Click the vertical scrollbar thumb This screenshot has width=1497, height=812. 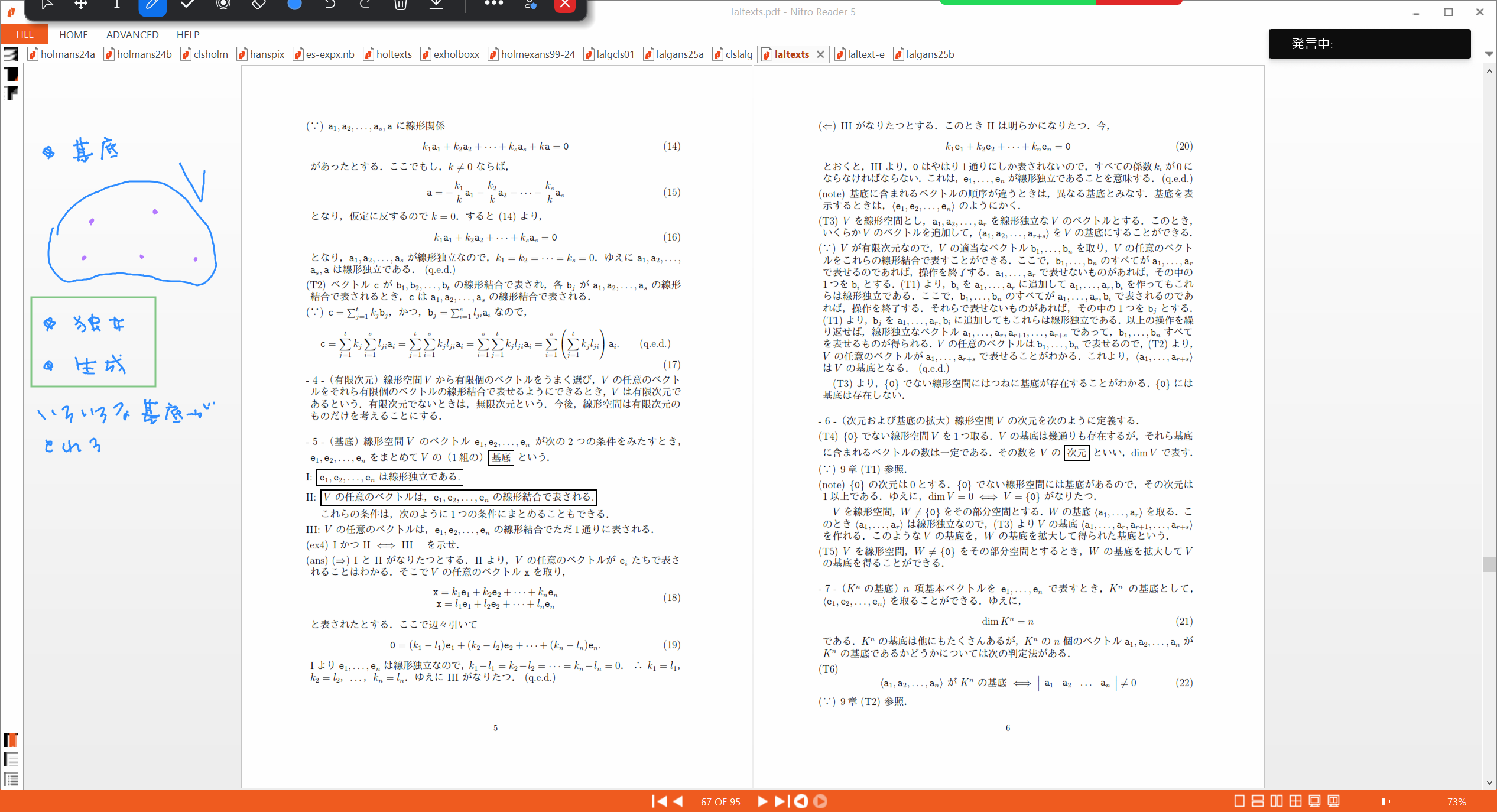(1489, 564)
